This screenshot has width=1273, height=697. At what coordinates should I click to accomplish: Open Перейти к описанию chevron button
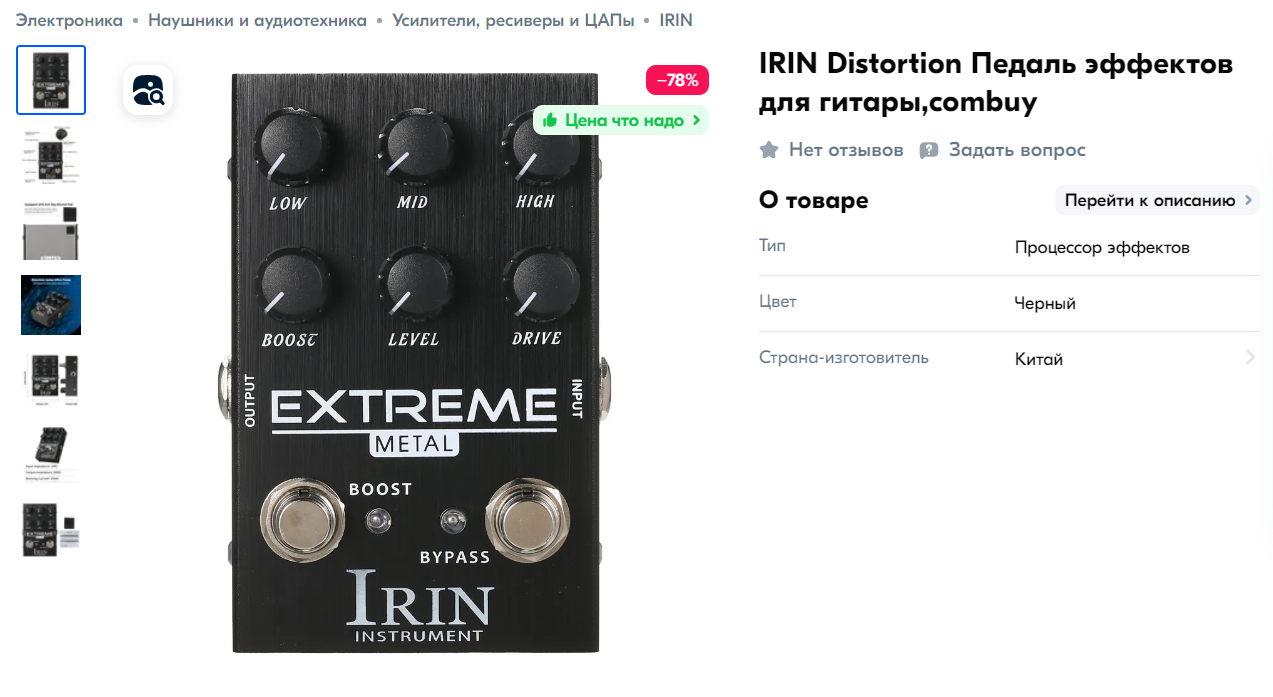[1157, 200]
